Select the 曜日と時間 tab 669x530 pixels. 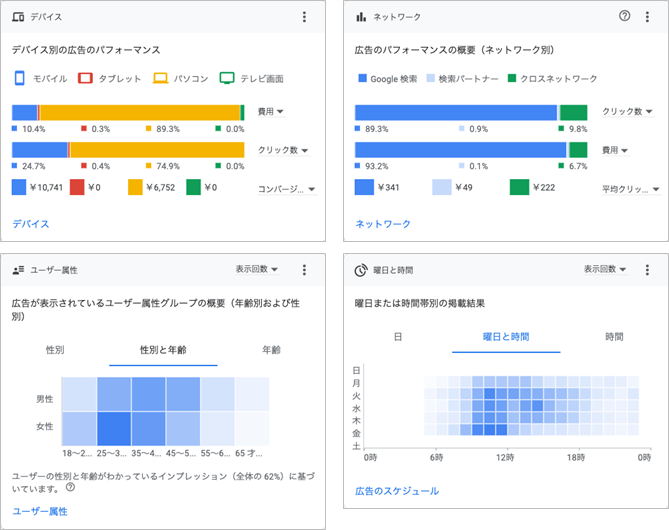[x=506, y=337]
